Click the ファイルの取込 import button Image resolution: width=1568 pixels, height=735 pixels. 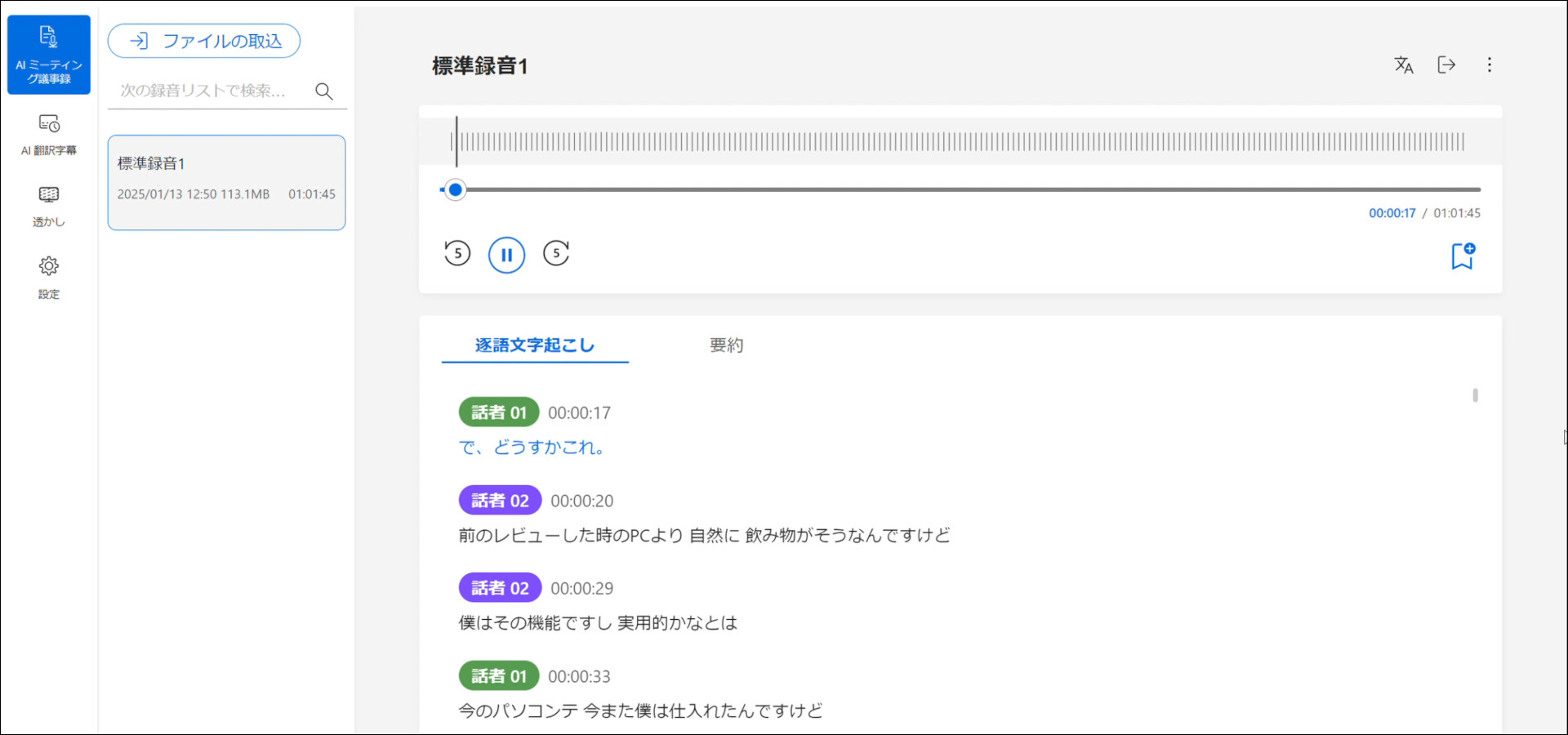(204, 41)
